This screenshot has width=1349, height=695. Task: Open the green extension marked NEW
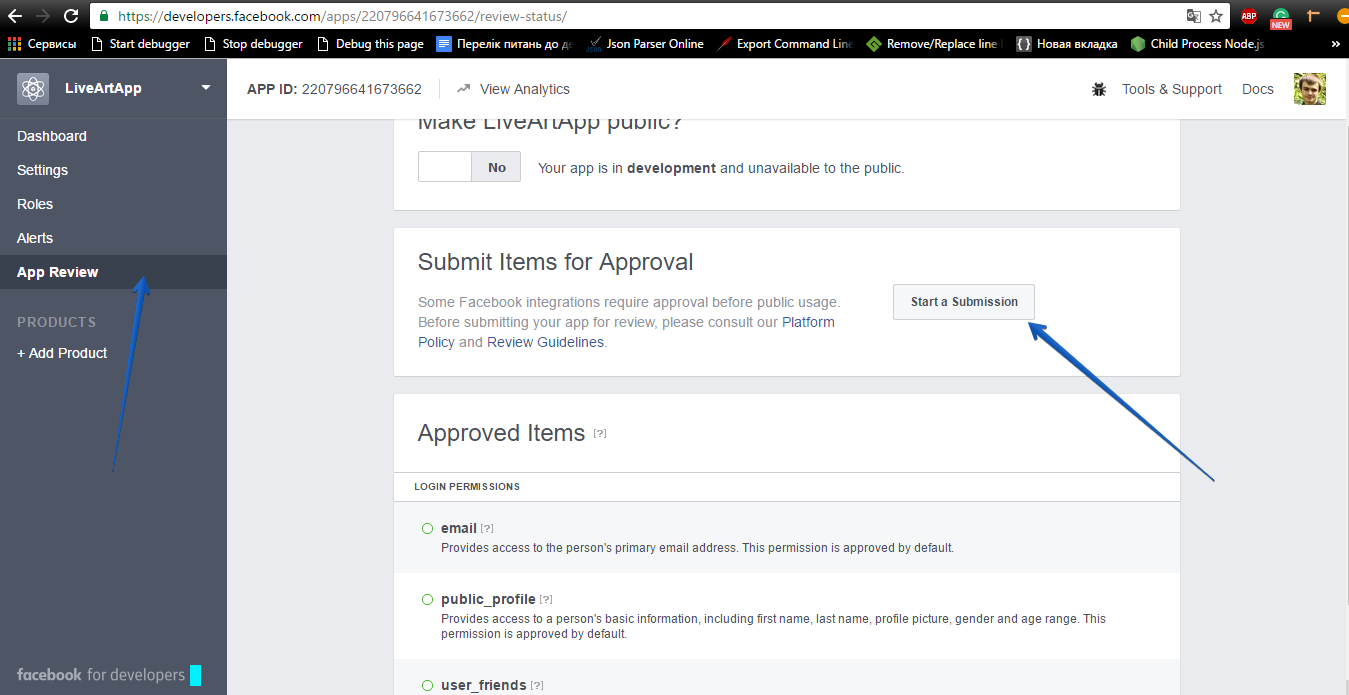(x=1281, y=17)
